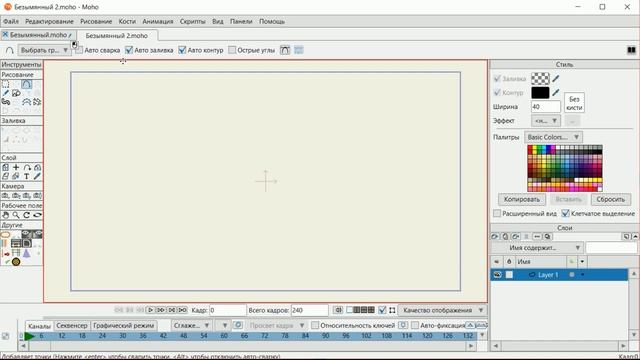Open the Basic Colors palette dropdown
640x360 pixels.
[553, 137]
